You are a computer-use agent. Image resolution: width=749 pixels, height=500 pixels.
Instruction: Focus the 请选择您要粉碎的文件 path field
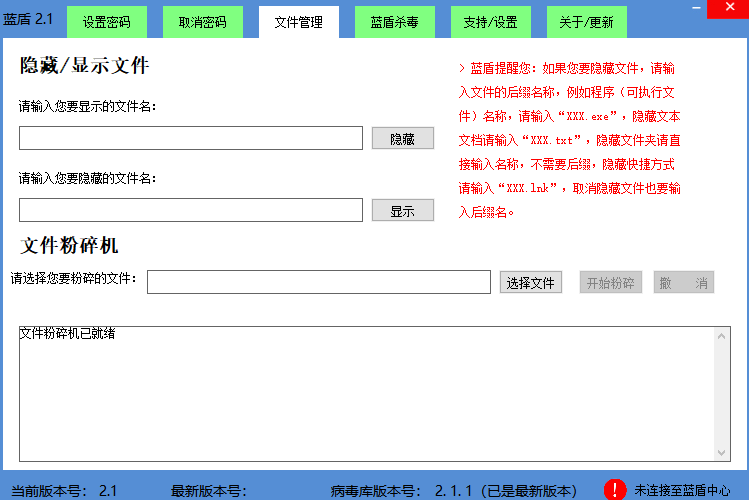(x=319, y=282)
